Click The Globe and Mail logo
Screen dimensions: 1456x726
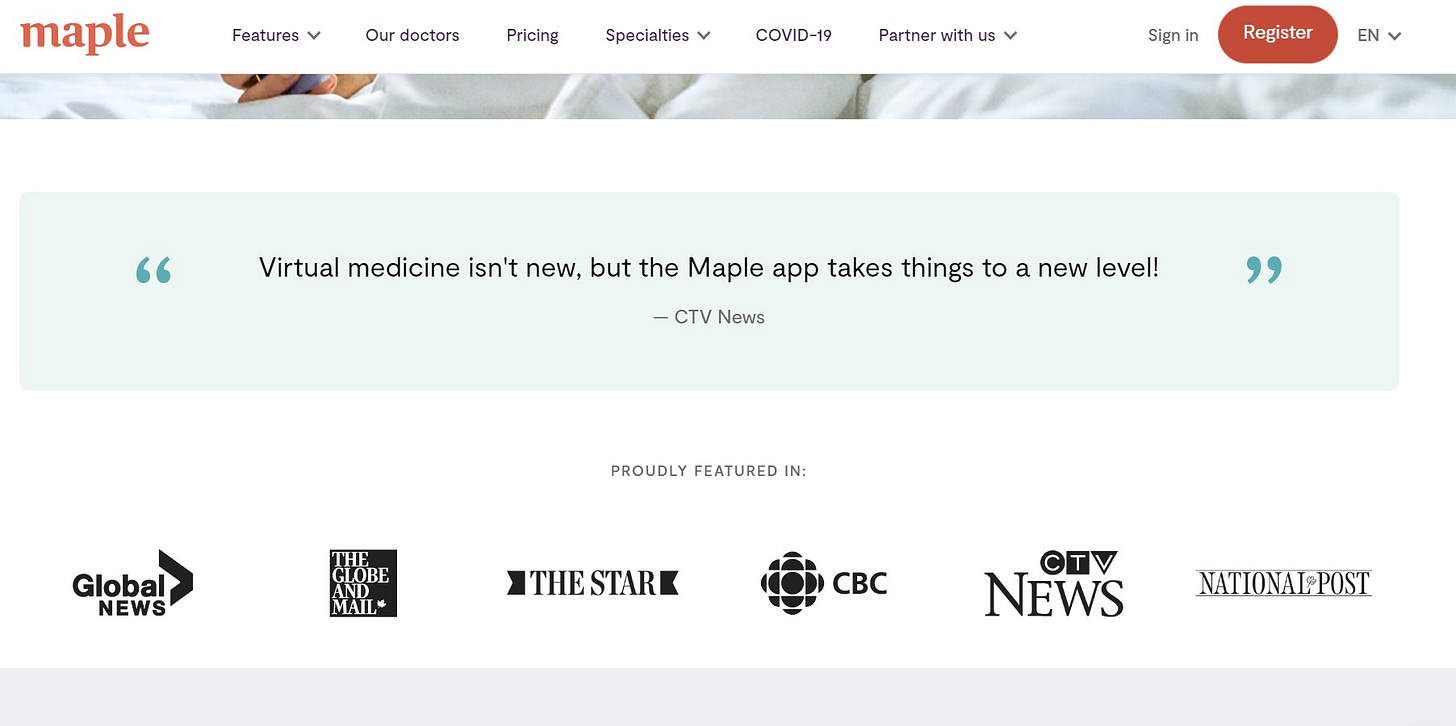[x=363, y=583]
